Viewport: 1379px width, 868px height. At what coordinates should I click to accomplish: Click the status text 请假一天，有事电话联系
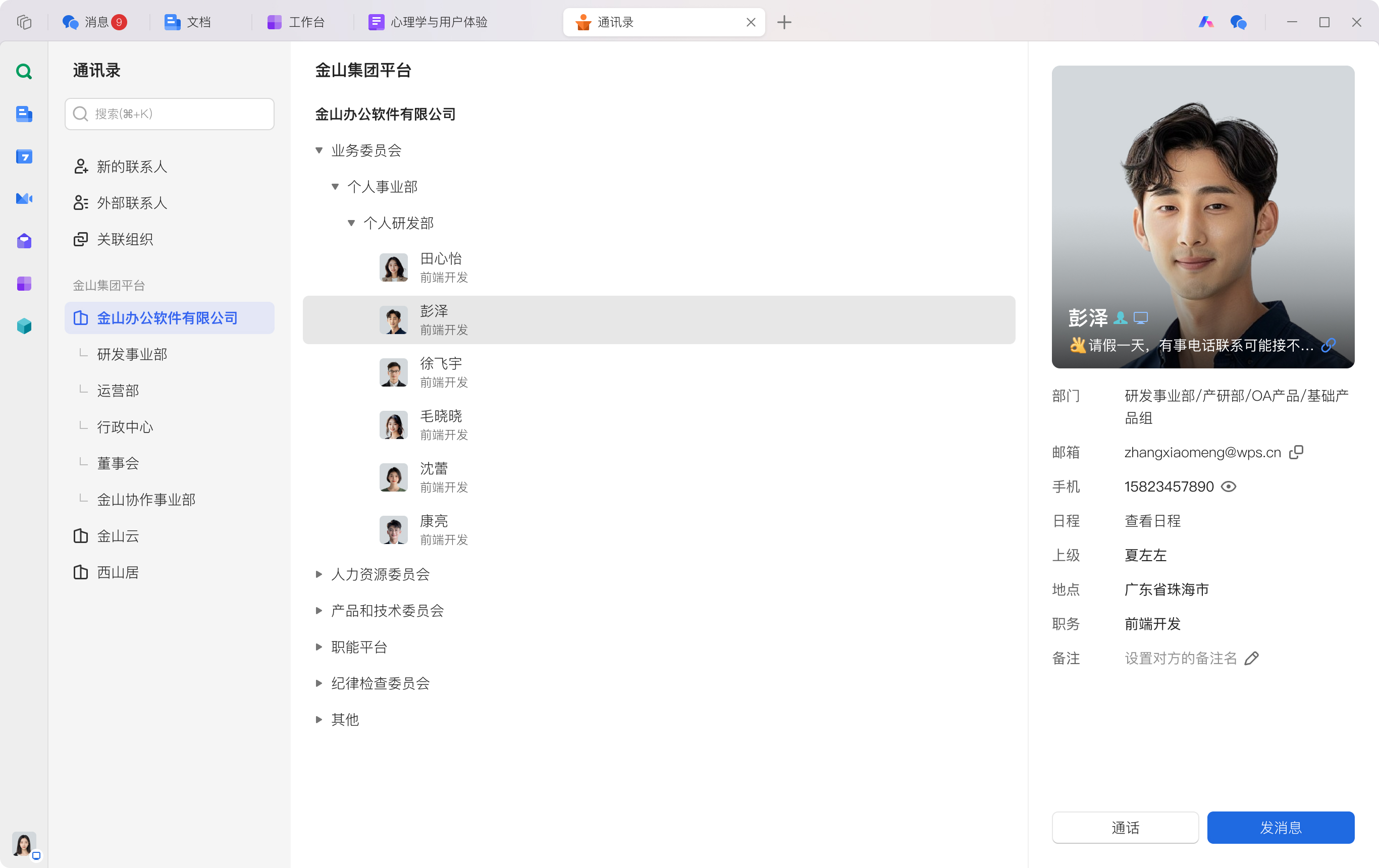[x=1201, y=345]
